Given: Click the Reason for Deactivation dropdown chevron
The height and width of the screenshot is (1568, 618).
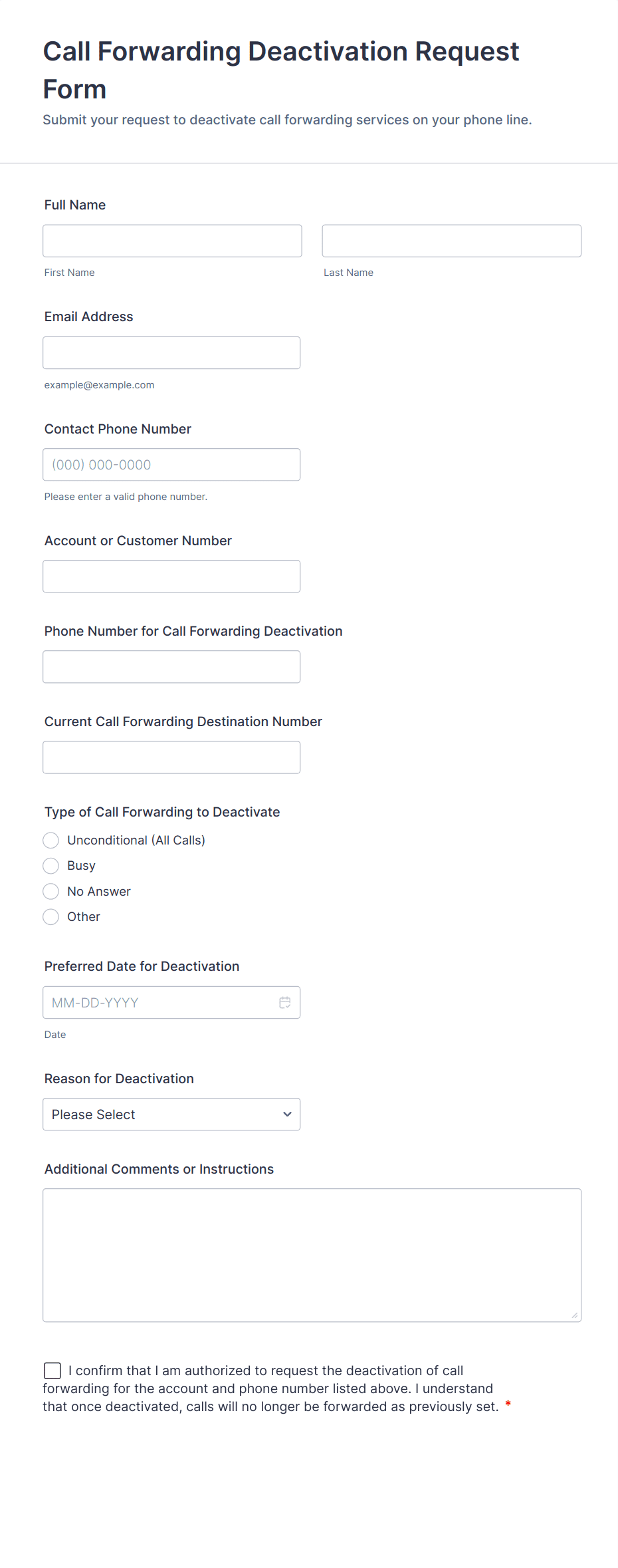Looking at the screenshot, I should pyautogui.click(x=287, y=1114).
